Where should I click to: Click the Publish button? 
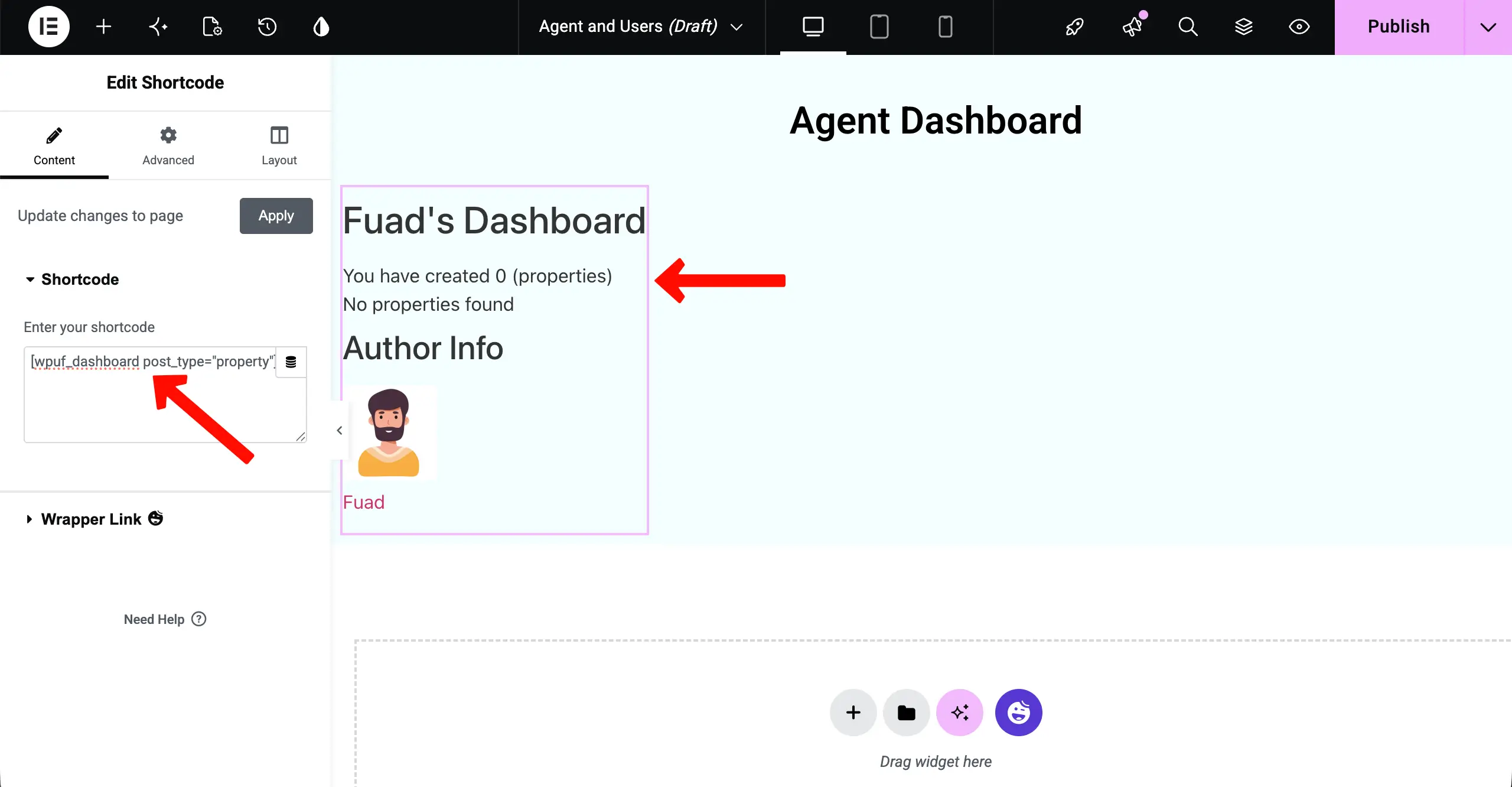pyautogui.click(x=1399, y=27)
